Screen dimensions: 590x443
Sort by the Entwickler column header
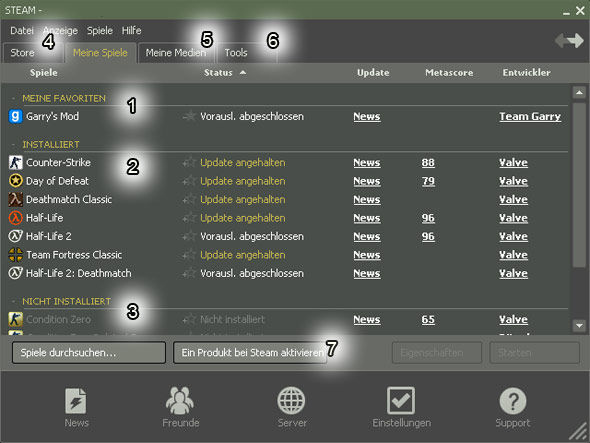coord(526,73)
